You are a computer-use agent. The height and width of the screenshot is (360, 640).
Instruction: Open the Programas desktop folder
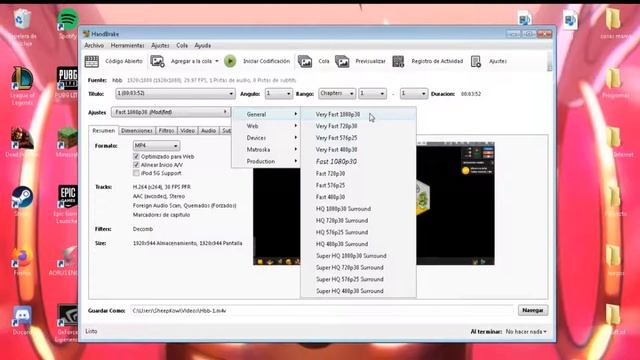613,78
